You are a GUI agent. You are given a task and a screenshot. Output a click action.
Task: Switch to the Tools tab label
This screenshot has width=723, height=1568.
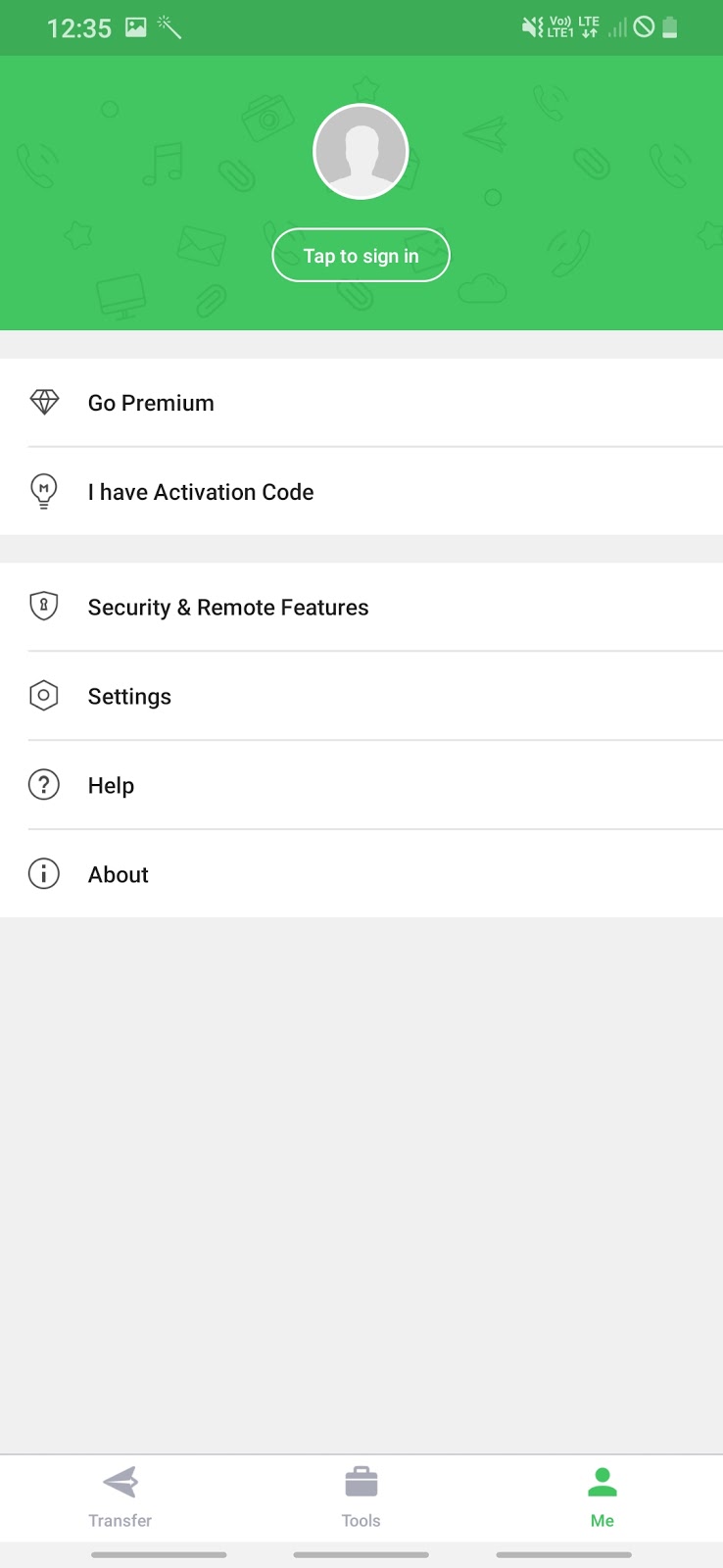pyautogui.click(x=361, y=1521)
